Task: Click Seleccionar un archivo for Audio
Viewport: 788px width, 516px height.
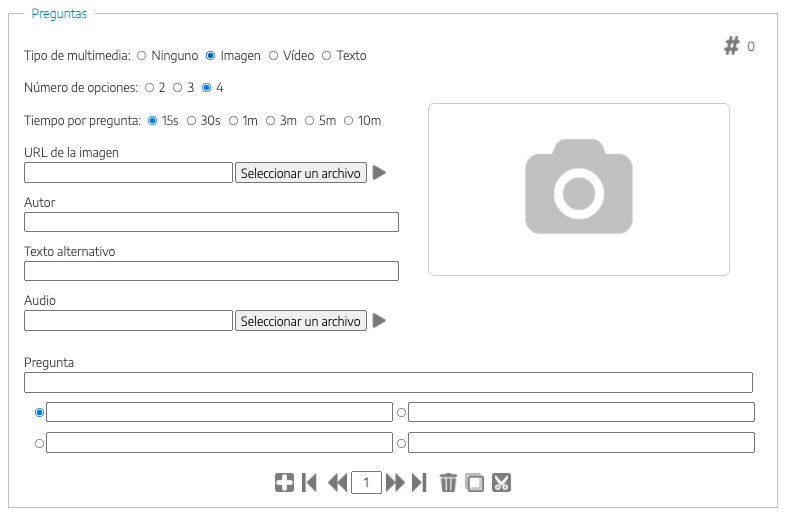Action: 300,321
